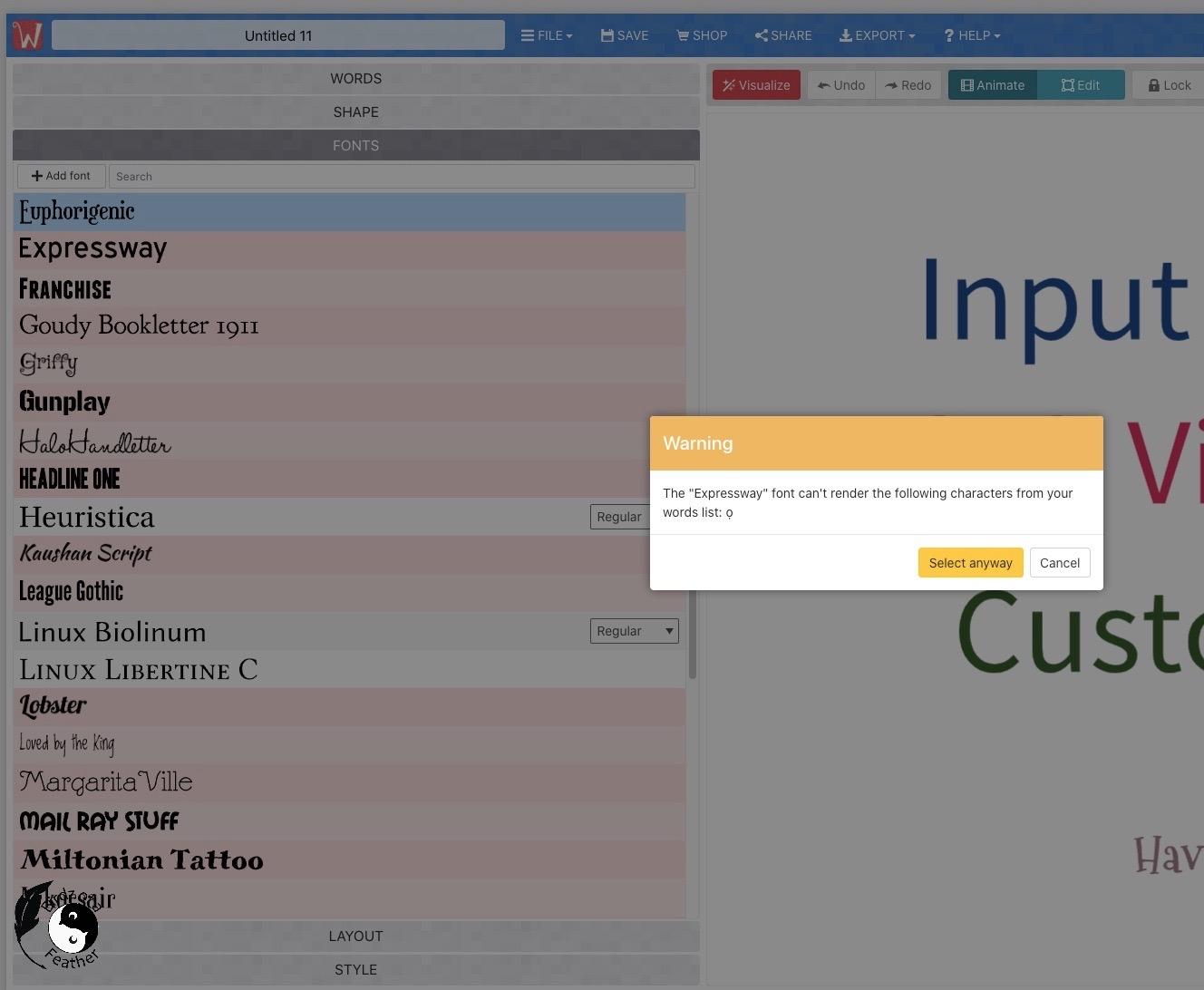The width and height of the screenshot is (1204, 990).
Task: Expand the LAYOUT panel section
Action: [356, 936]
